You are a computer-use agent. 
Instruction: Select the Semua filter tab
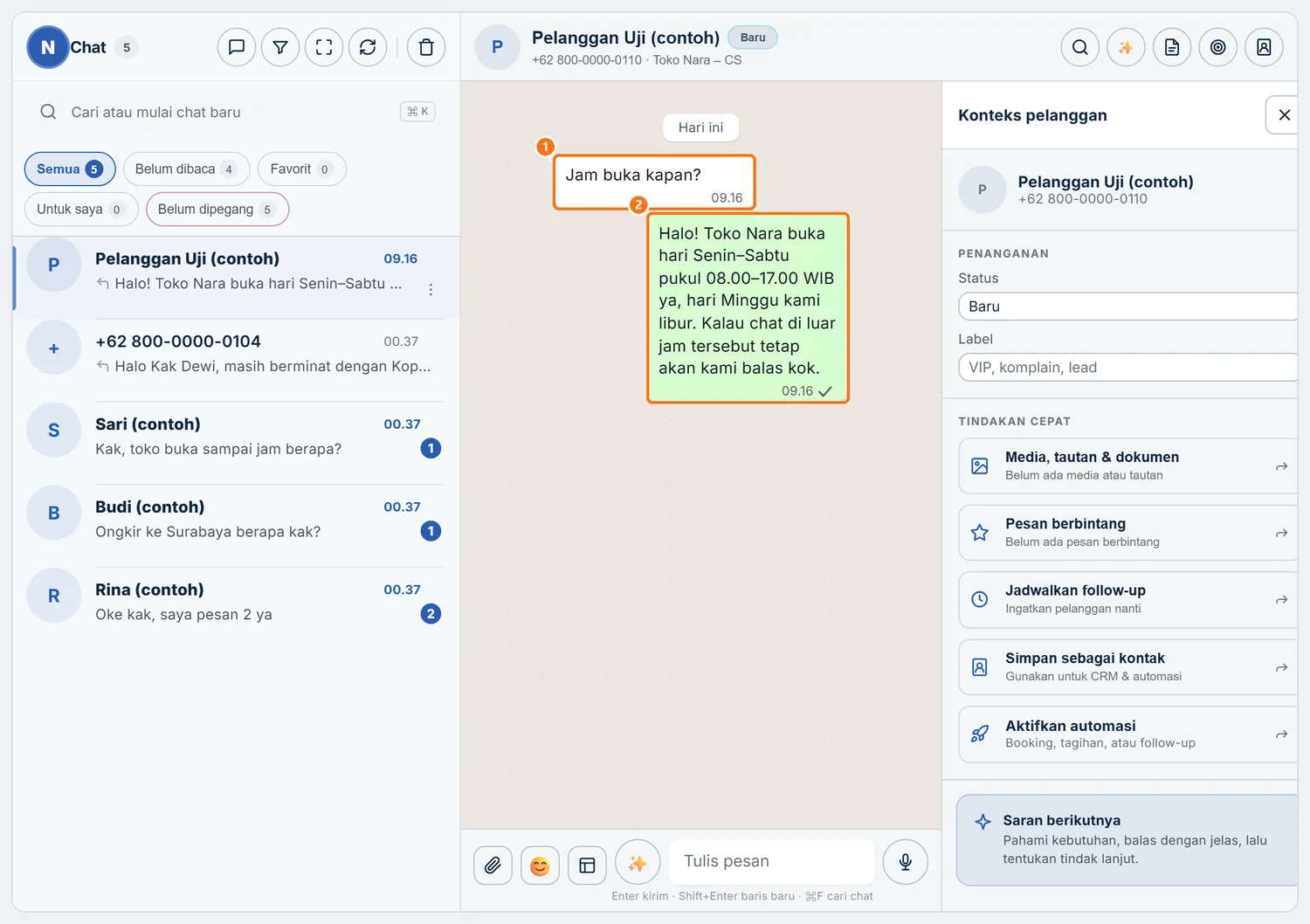click(70, 169)
